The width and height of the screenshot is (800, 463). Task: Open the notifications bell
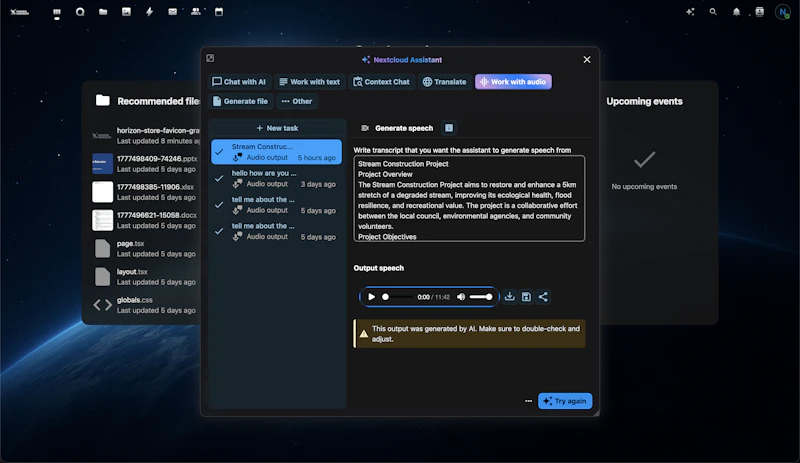click(x=736, y=12)
